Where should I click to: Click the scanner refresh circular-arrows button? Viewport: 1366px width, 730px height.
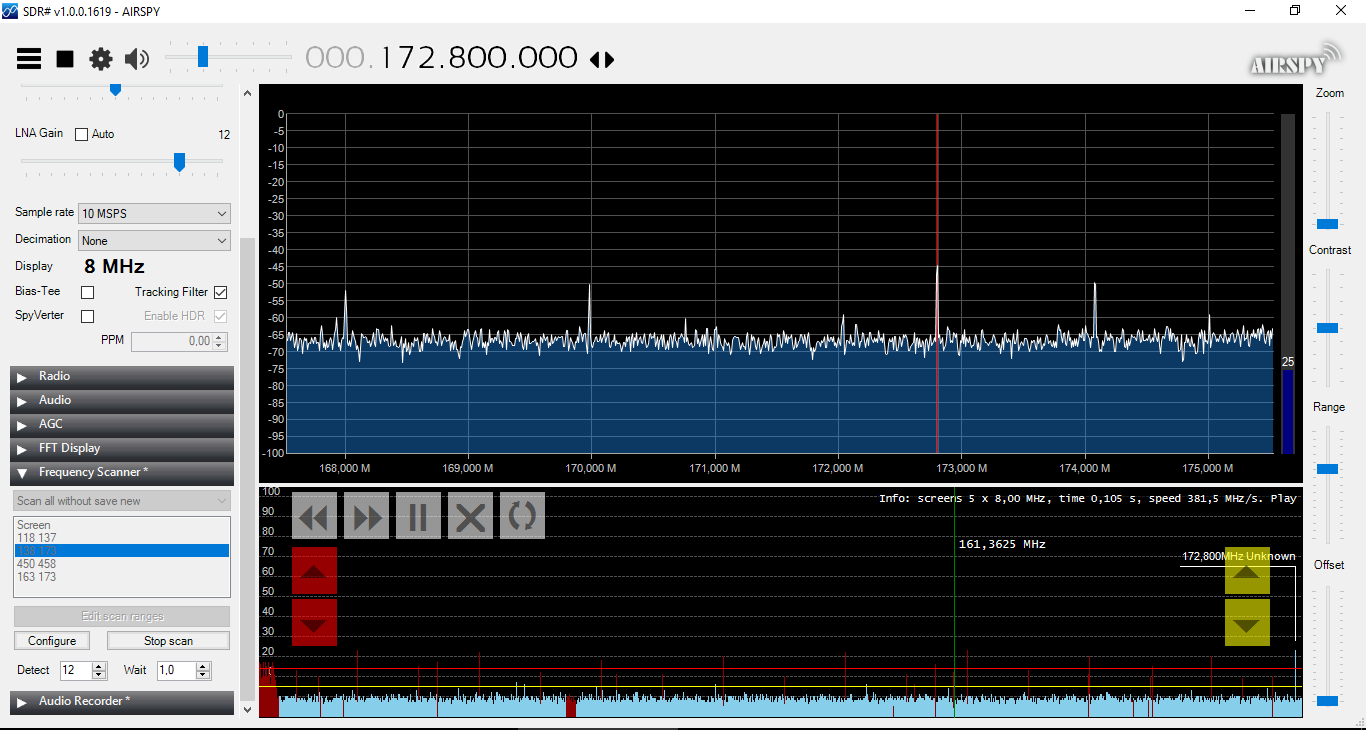point(523,516)
